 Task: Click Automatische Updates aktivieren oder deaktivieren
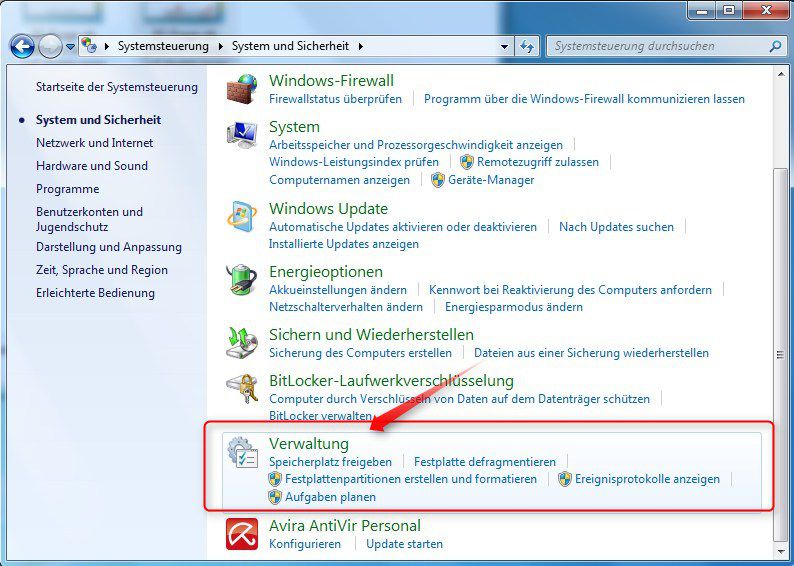[403, 227]
